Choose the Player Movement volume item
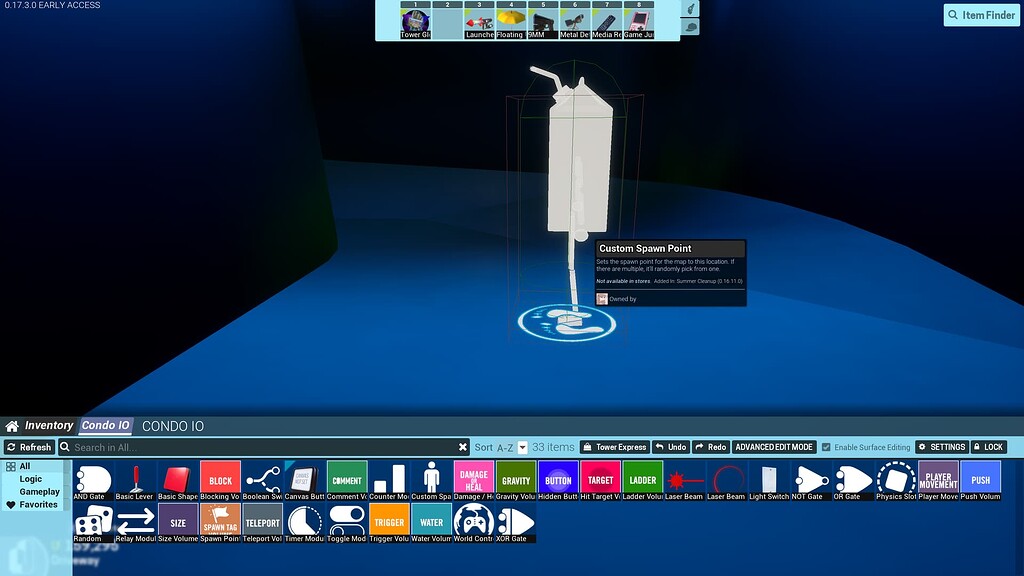Viewport: 1024px width, 576px height. pyautogui.click(x=938, y=480)
